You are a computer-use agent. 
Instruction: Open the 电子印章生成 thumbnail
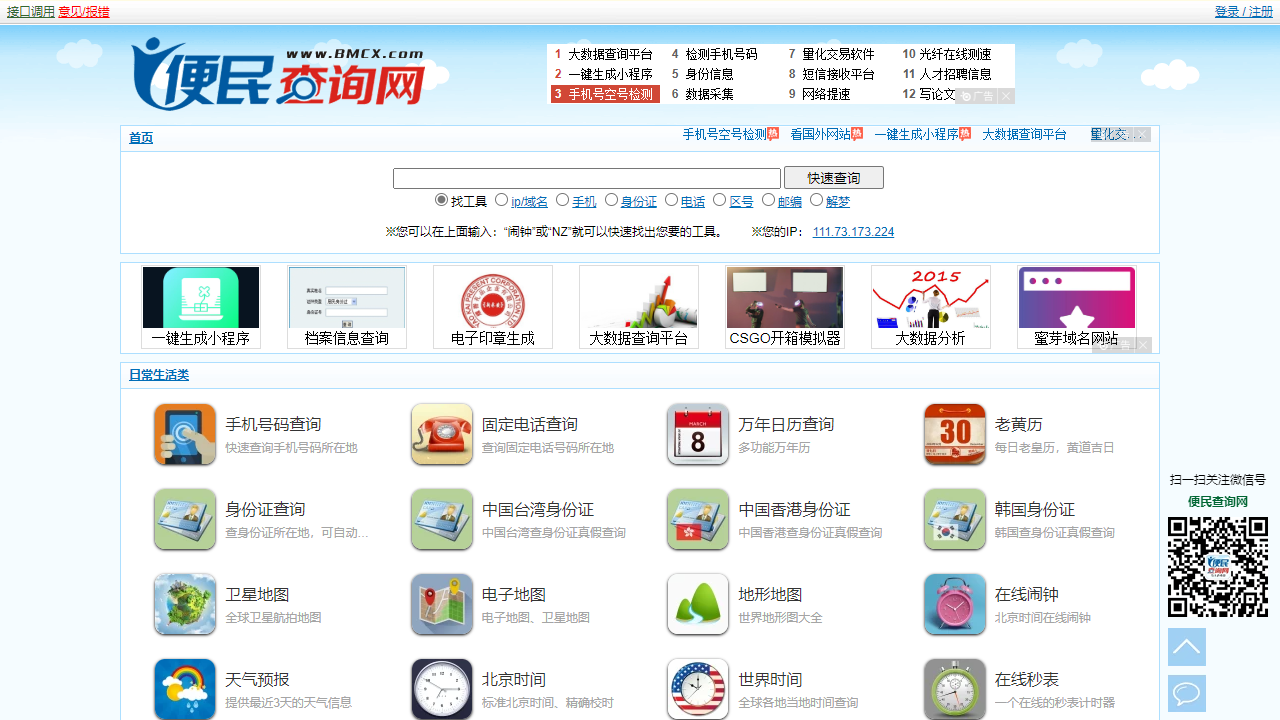click(493, 307)
